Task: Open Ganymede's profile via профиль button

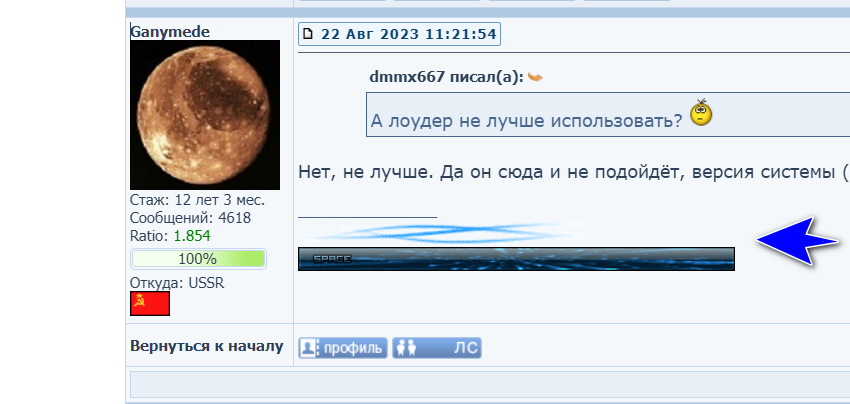Action: [343, 348]
